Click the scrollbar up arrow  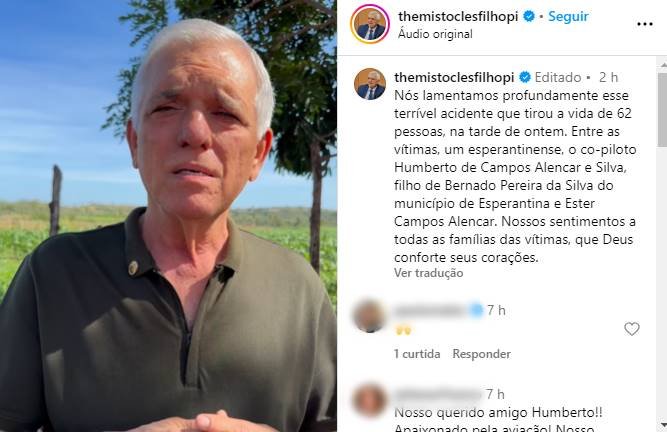pyautogui.click(x=663, y=65)
